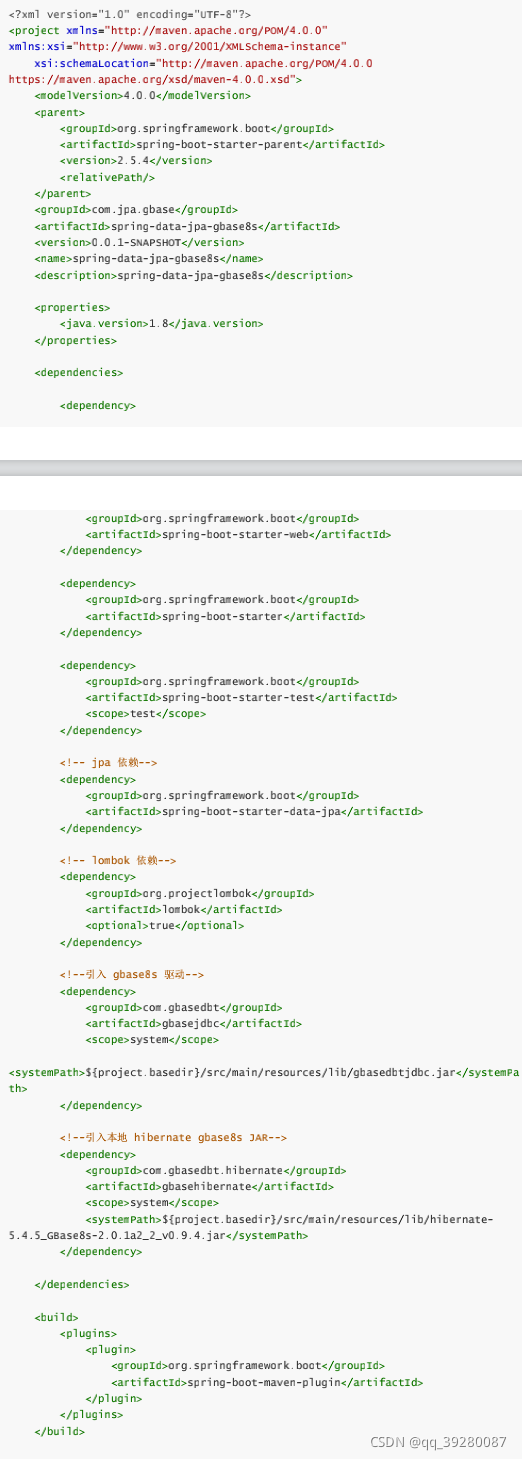Click the spring-boot-starter-data-jpa artifactId line
The image size is (522, 1460).
click(x=254, y=812)
